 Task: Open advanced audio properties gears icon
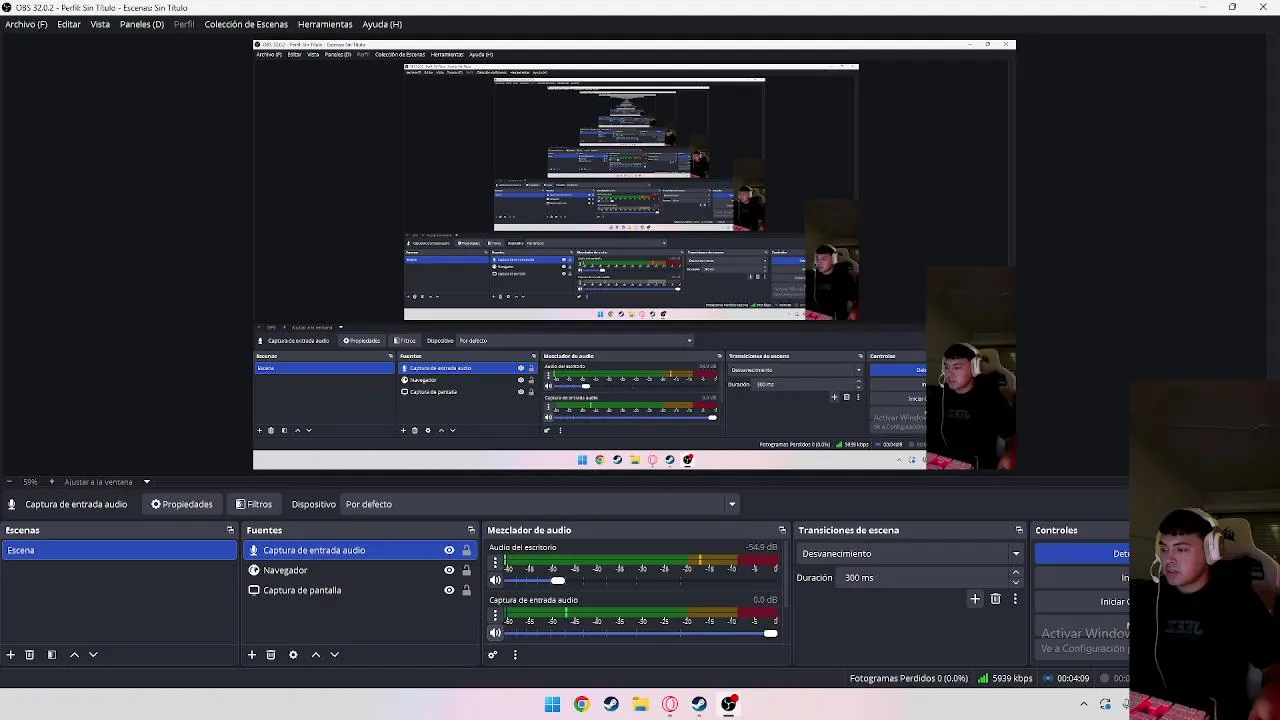(493, 655)
